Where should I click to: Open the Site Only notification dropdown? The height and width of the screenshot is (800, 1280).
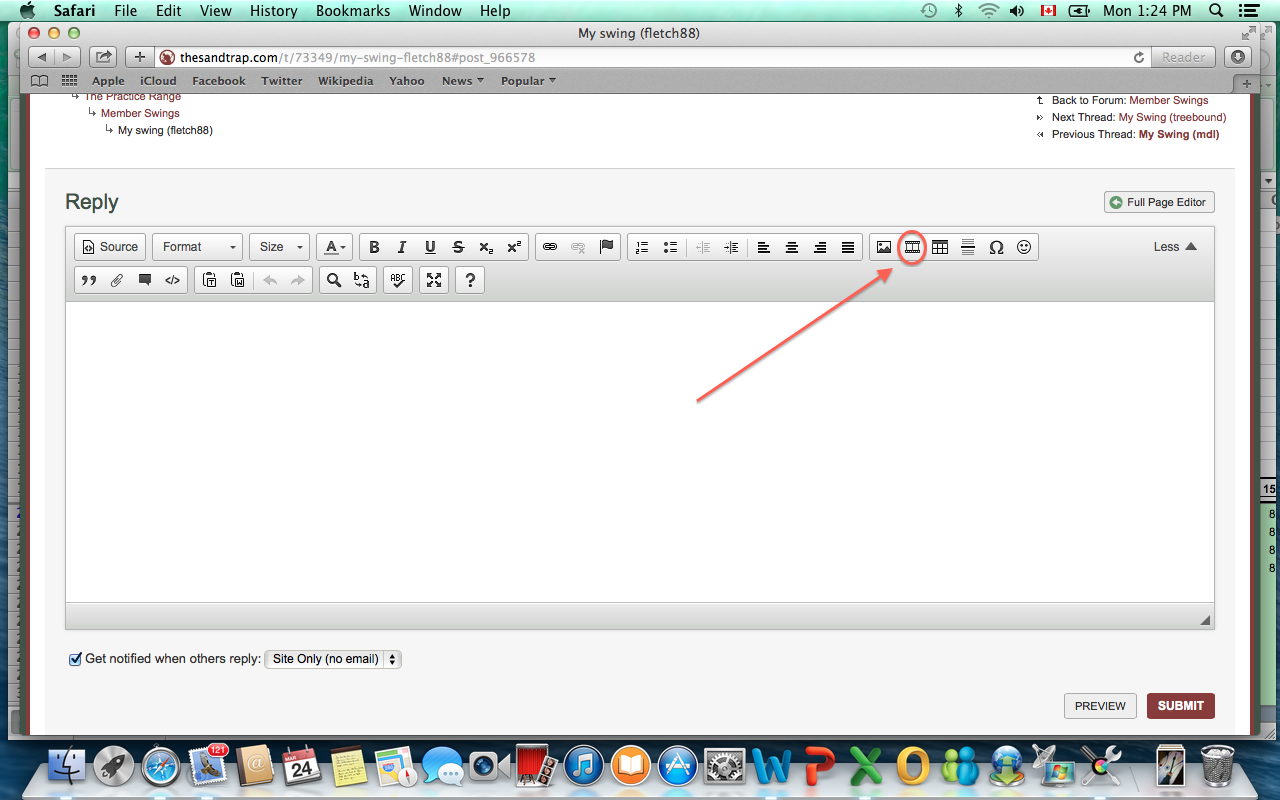(x=333, y=659)
